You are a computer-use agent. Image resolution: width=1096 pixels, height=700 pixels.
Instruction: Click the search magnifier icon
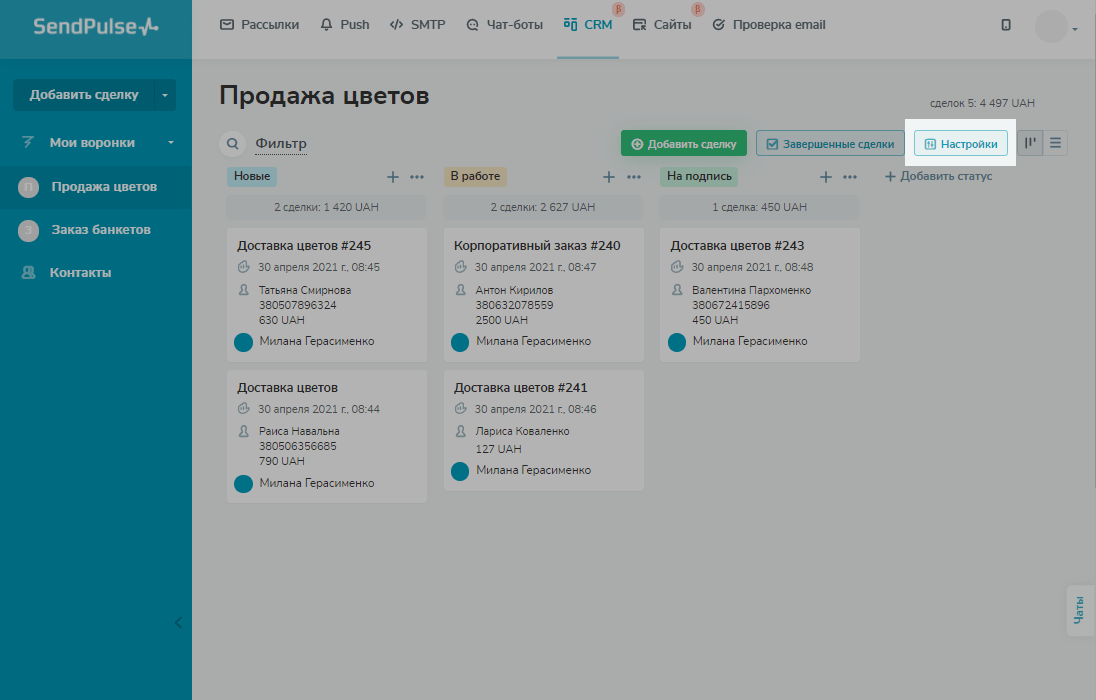point(232,144)
